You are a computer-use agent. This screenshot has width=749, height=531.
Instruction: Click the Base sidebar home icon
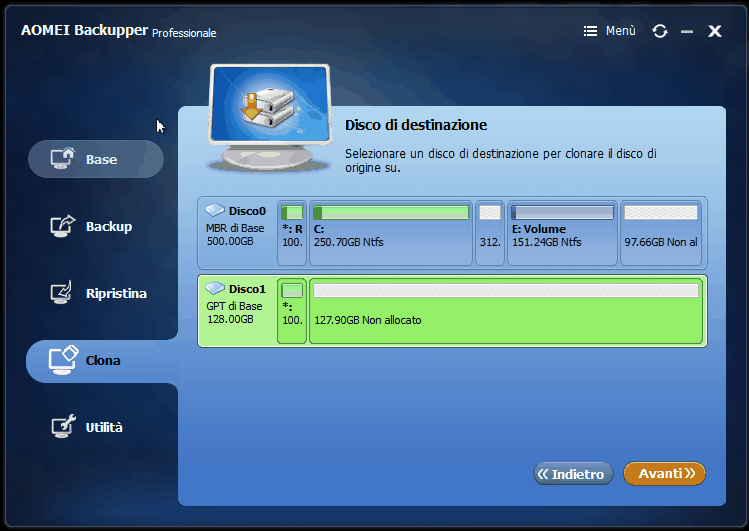click(63, 159)
